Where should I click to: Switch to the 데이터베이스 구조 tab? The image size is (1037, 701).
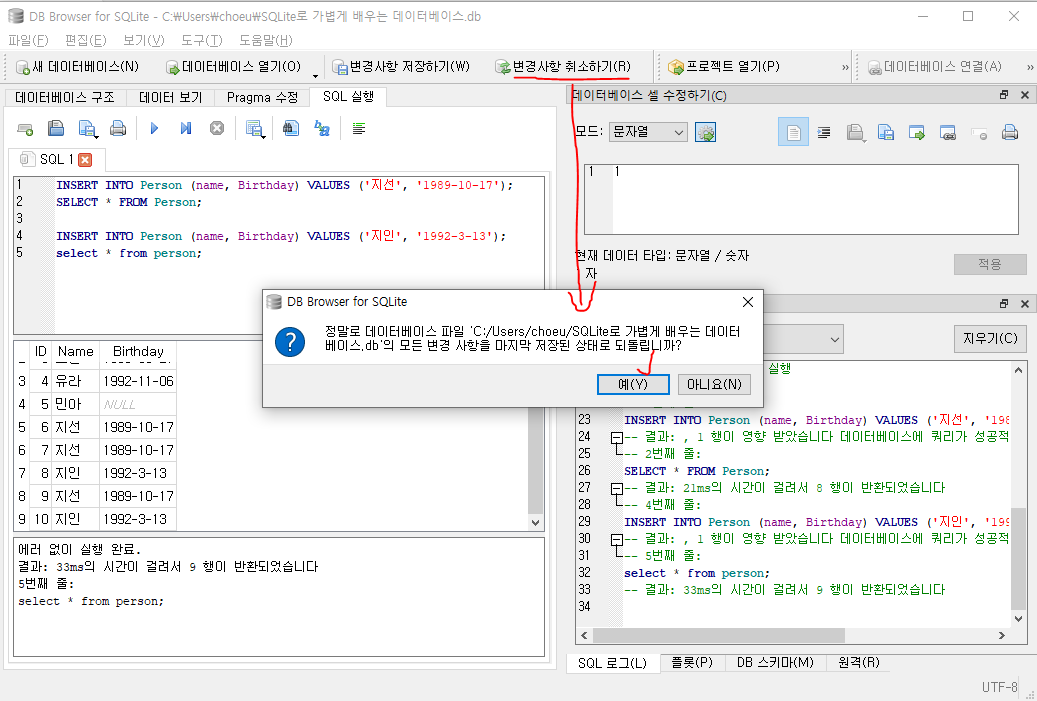click(x=65, y=98)
